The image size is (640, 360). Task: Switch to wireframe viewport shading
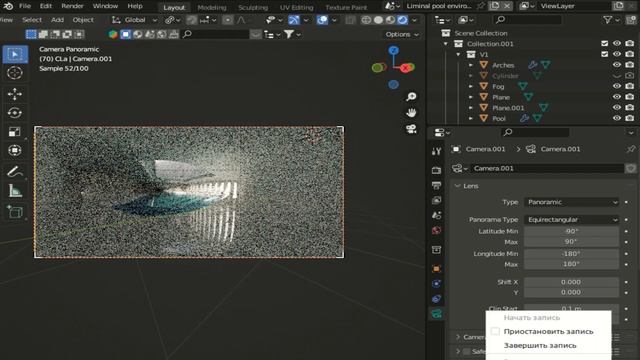coord(366,20)
